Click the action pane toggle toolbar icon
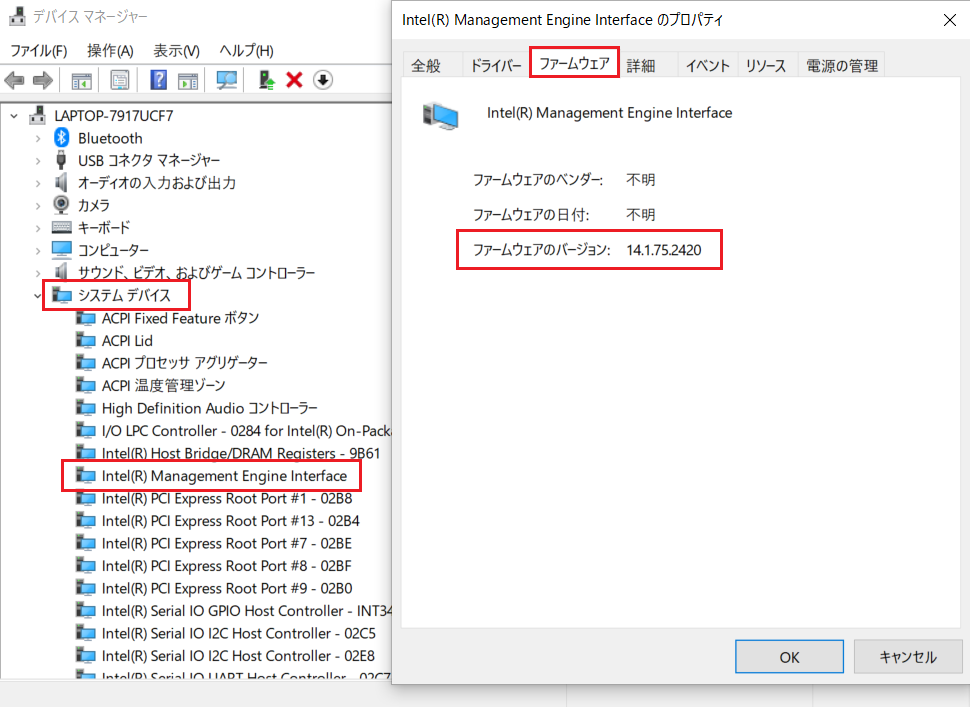This screenshot has width=970, height=707. 188,80
